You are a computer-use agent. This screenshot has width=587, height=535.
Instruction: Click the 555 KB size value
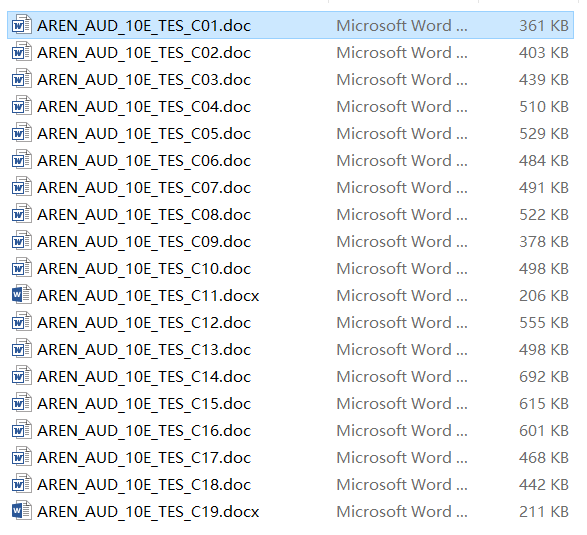pos(544,322)
